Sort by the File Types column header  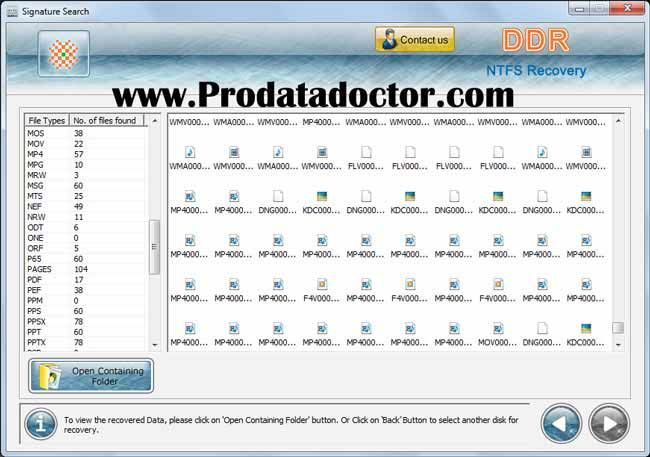46,120
